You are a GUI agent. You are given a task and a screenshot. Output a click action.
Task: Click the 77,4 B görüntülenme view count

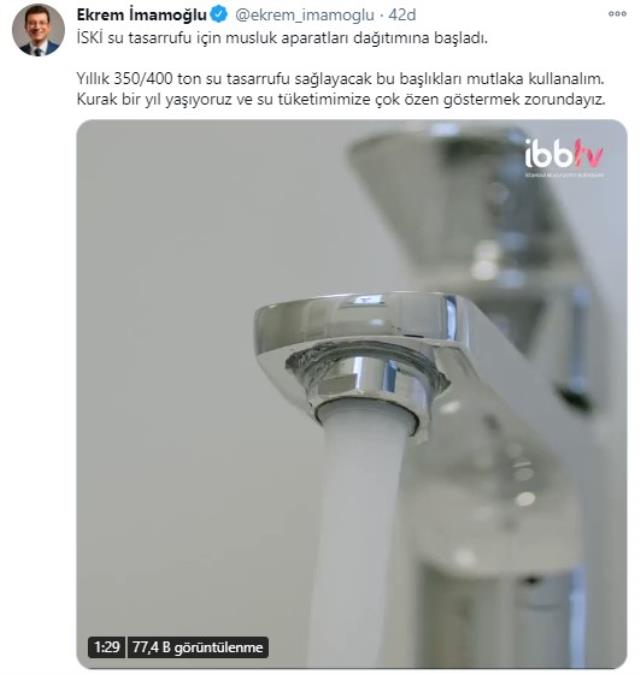tap(197, 647)
